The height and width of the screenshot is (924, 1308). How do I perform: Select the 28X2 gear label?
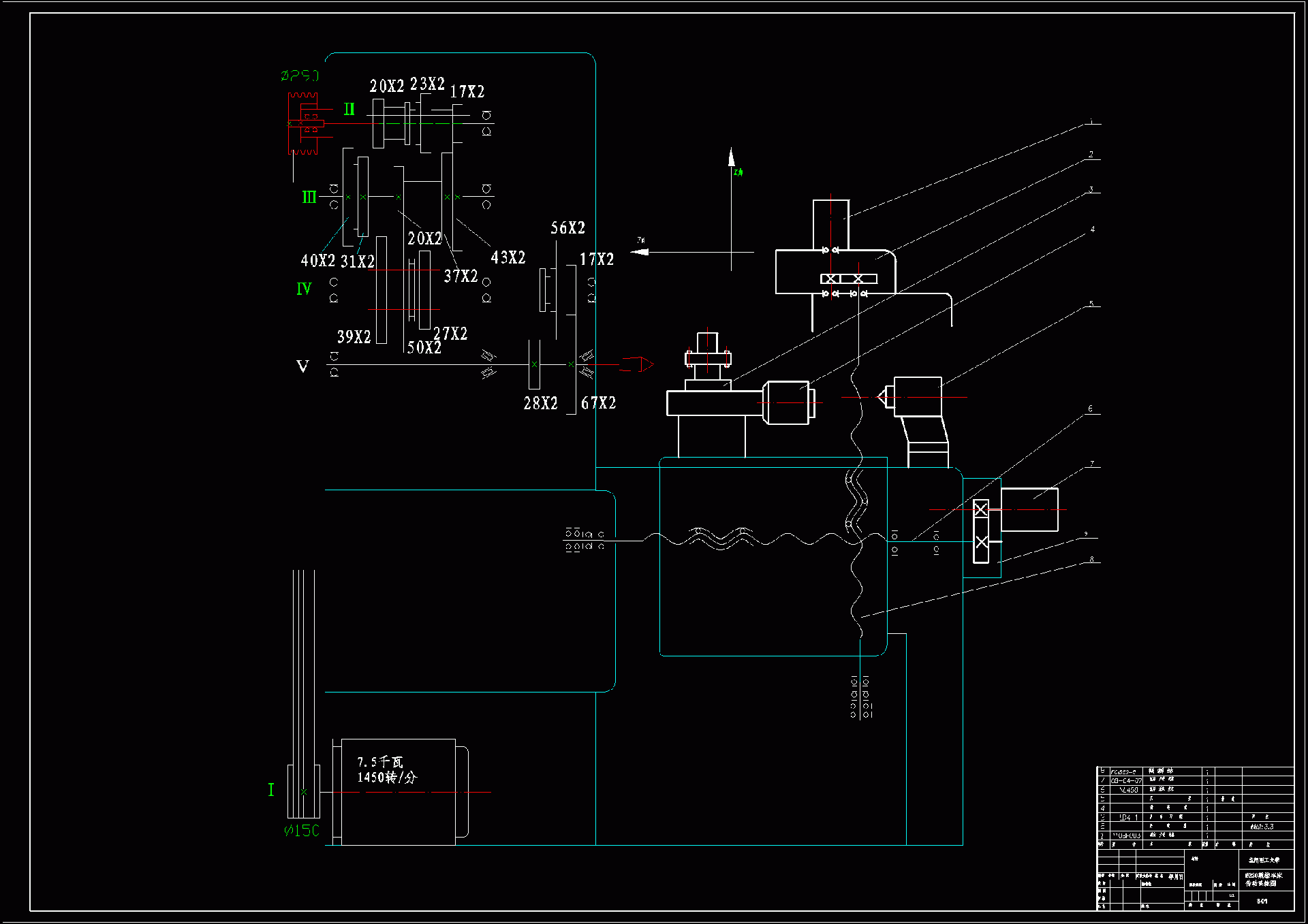click(x=540, y=404)
